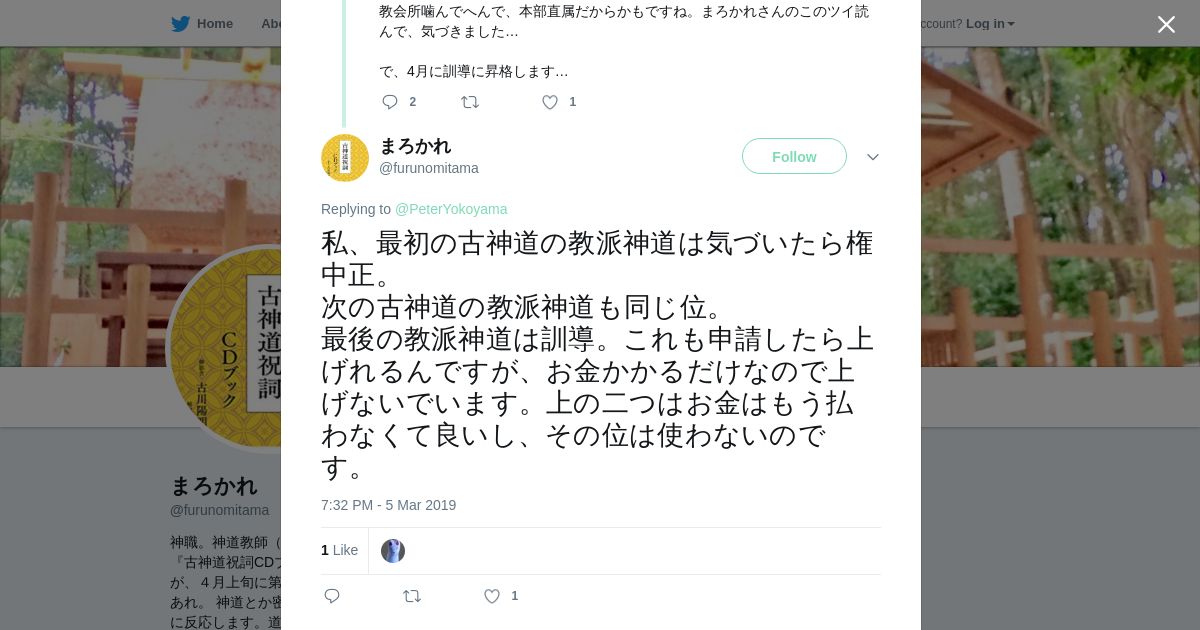Click the @furunomitama handle in tweet header
Screen dimensions: 1200x630
pos(428,168)
